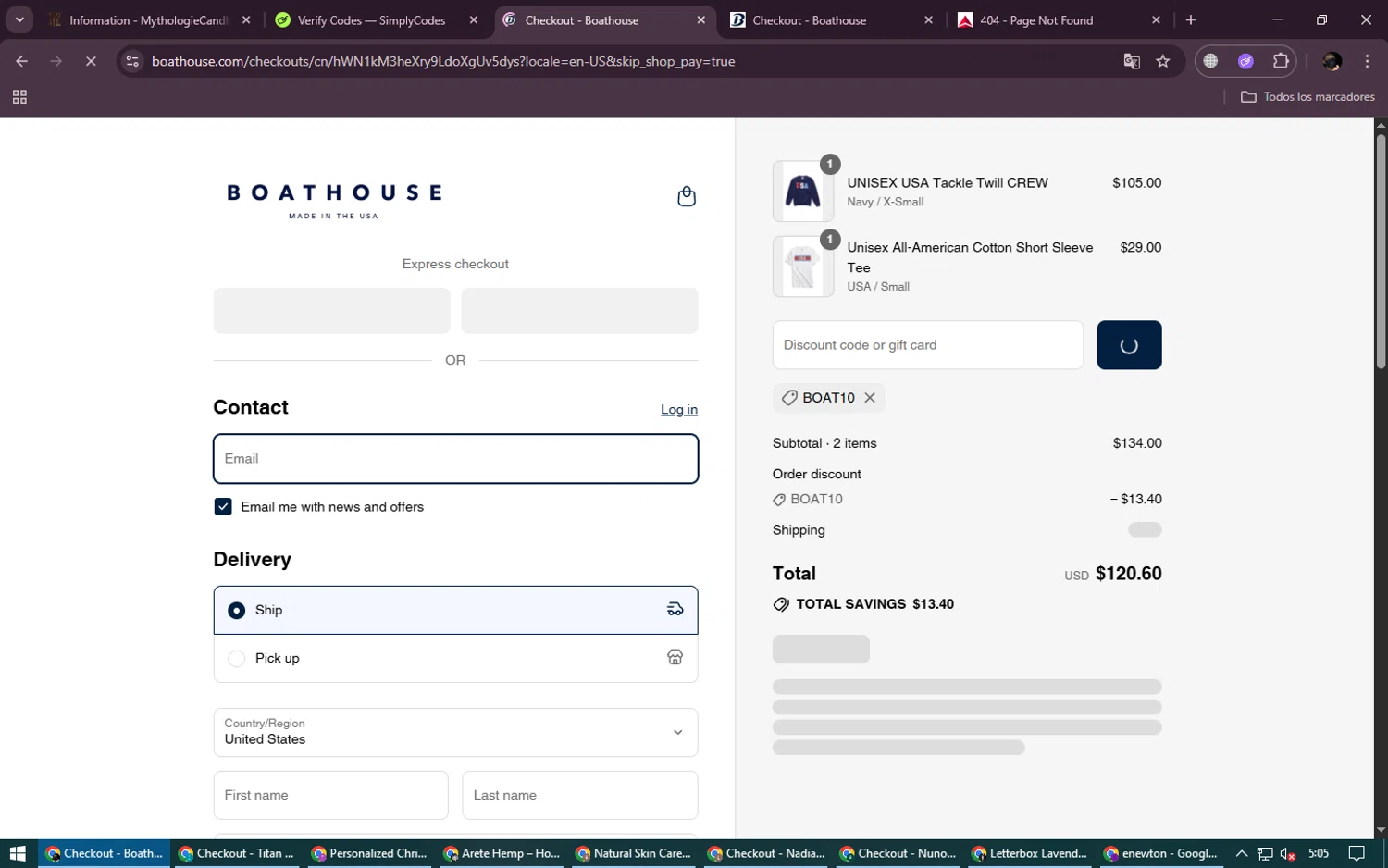Focus the Email input field
Screen dimensions: 1388x868
(455, 459)
